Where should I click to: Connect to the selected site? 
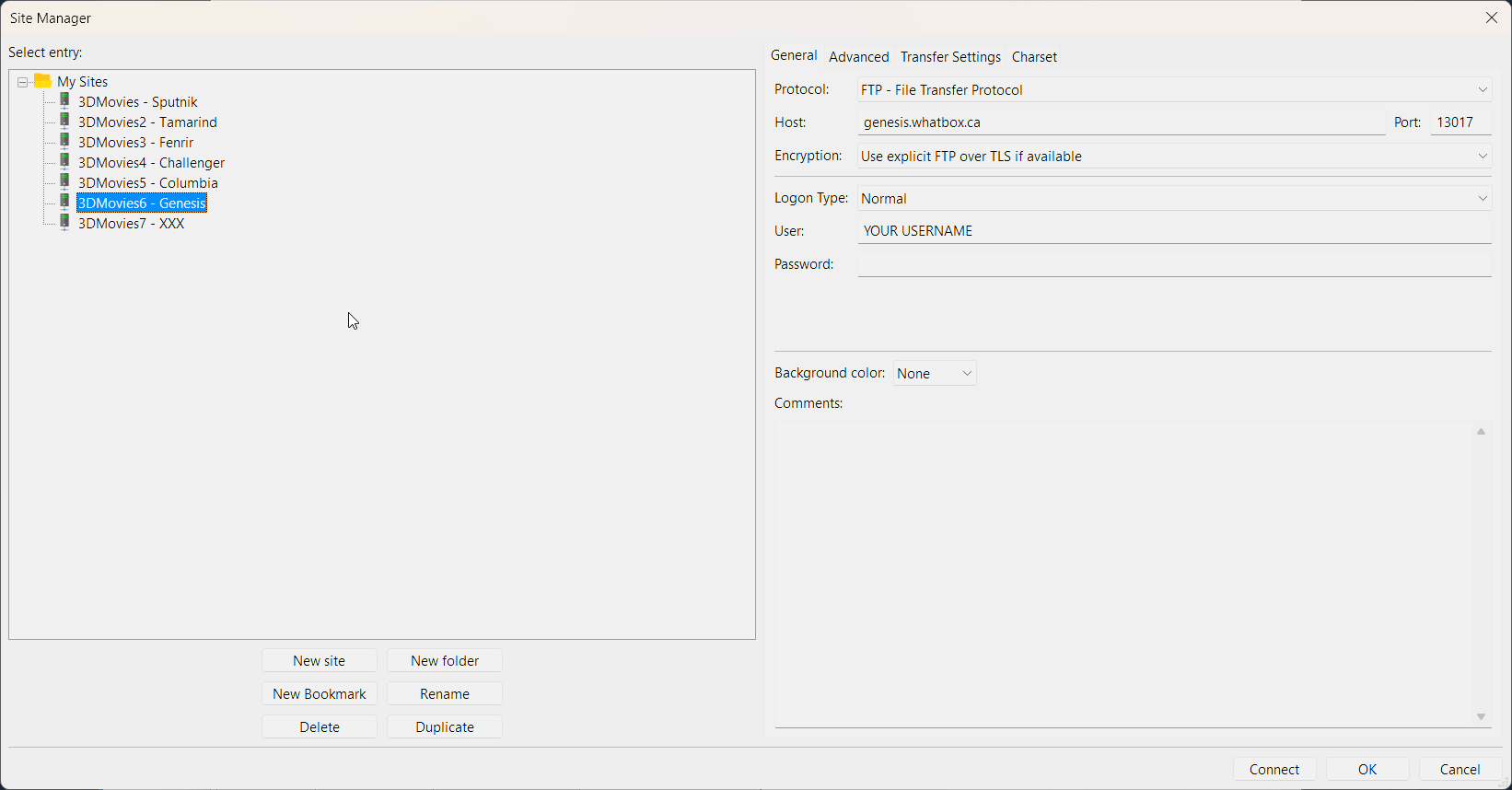pos(1274,769)
